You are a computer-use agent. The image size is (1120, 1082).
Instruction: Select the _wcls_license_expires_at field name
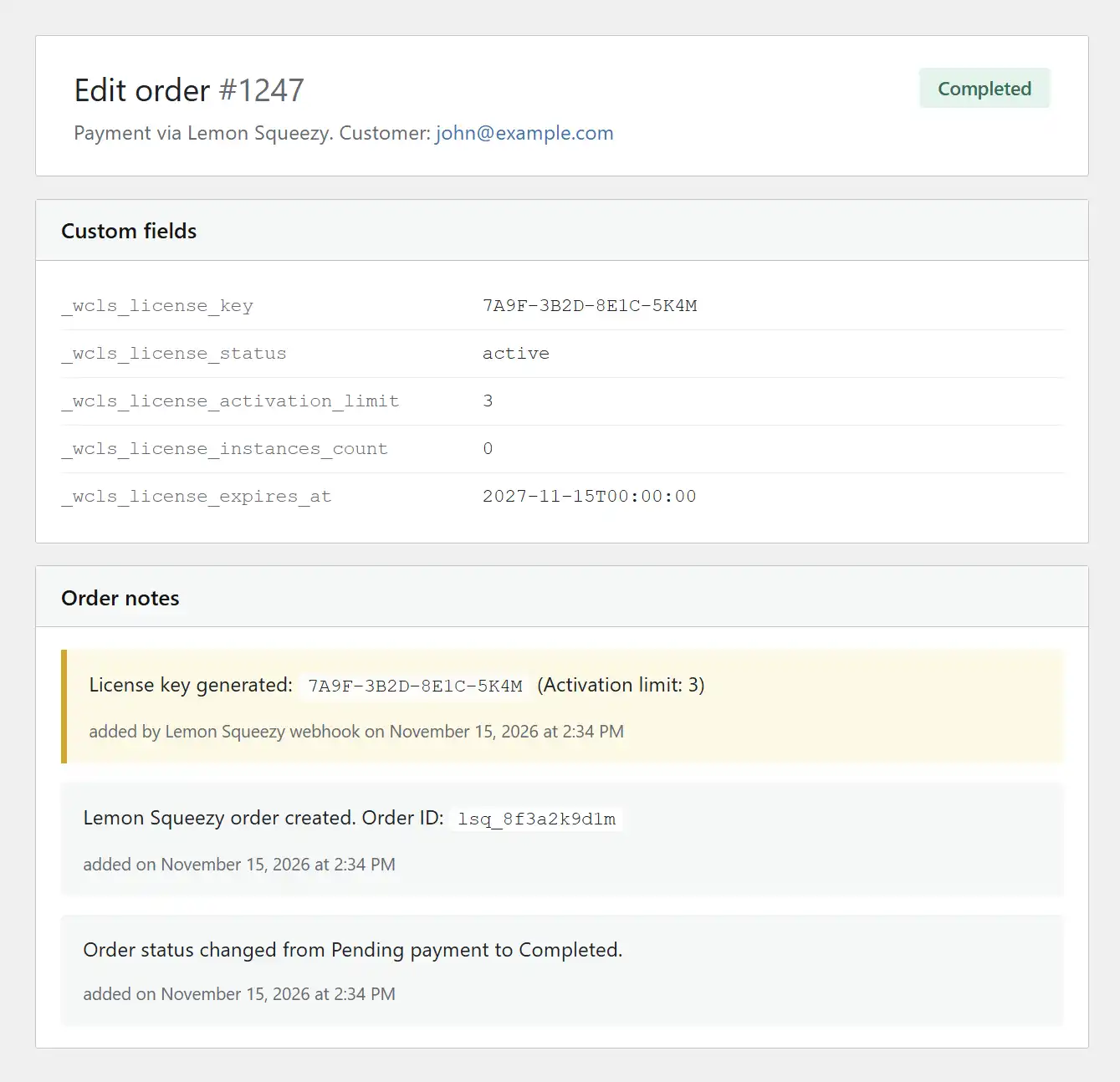197,496
